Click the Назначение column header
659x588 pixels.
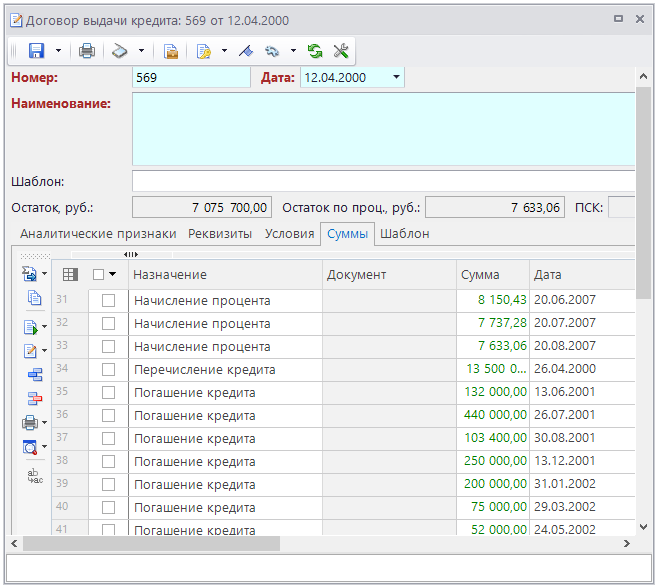[170, 275]
